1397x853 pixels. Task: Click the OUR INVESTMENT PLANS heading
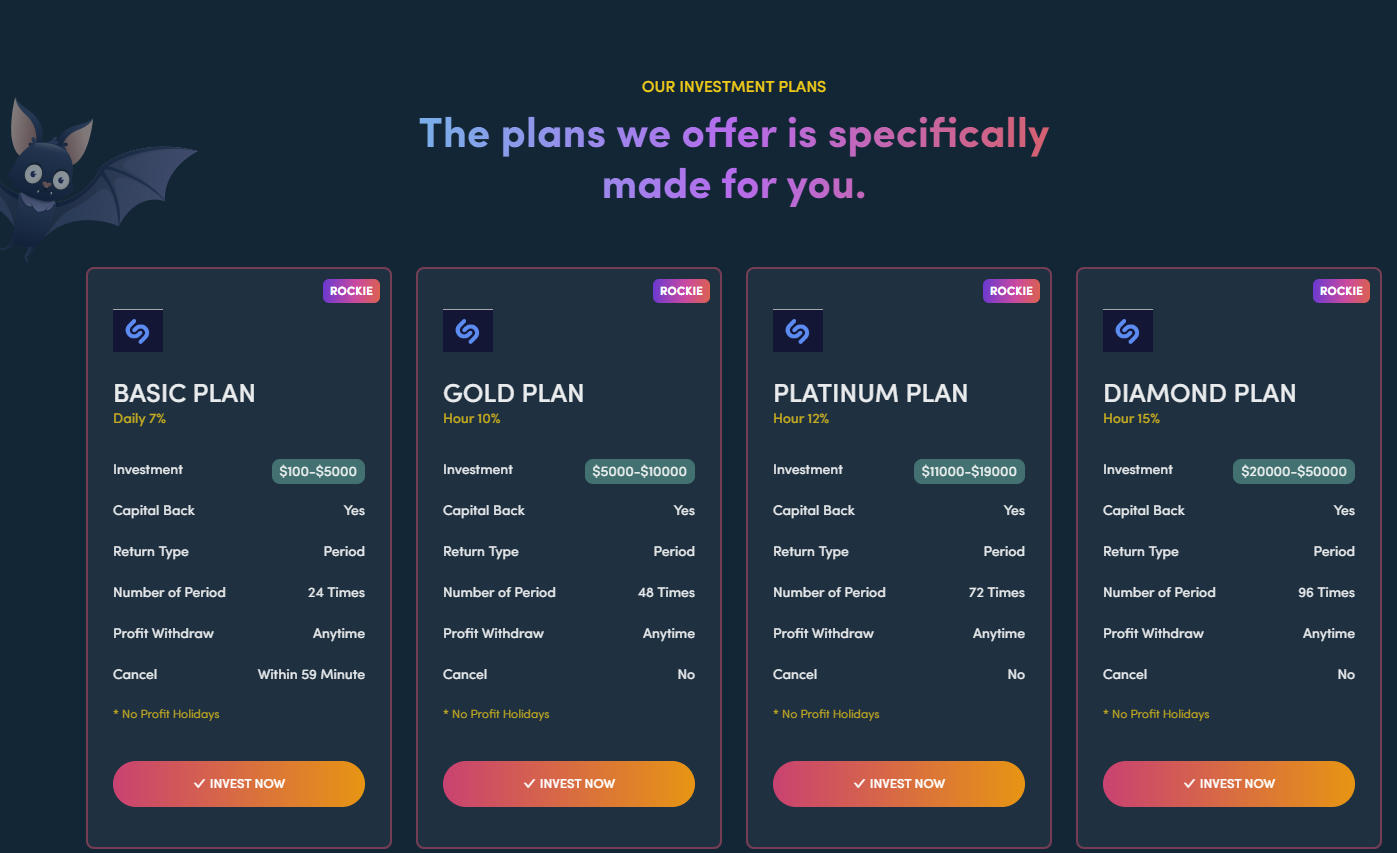[x=733, y=87]
